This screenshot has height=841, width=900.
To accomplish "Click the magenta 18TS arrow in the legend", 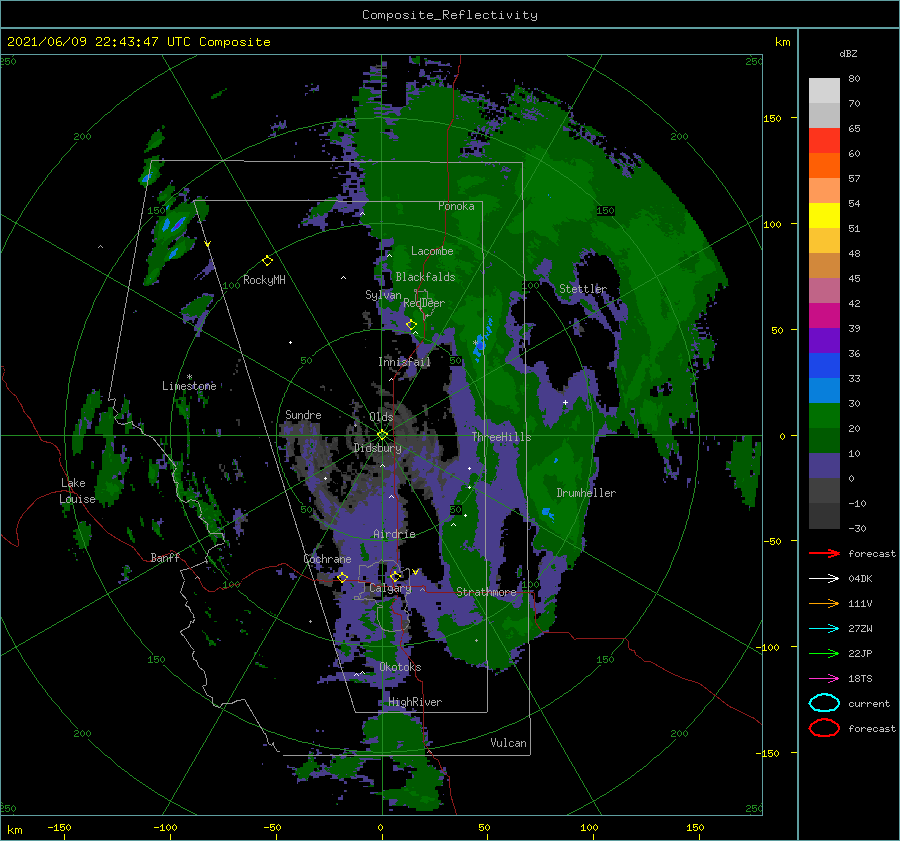I will [x=824, y=679].
